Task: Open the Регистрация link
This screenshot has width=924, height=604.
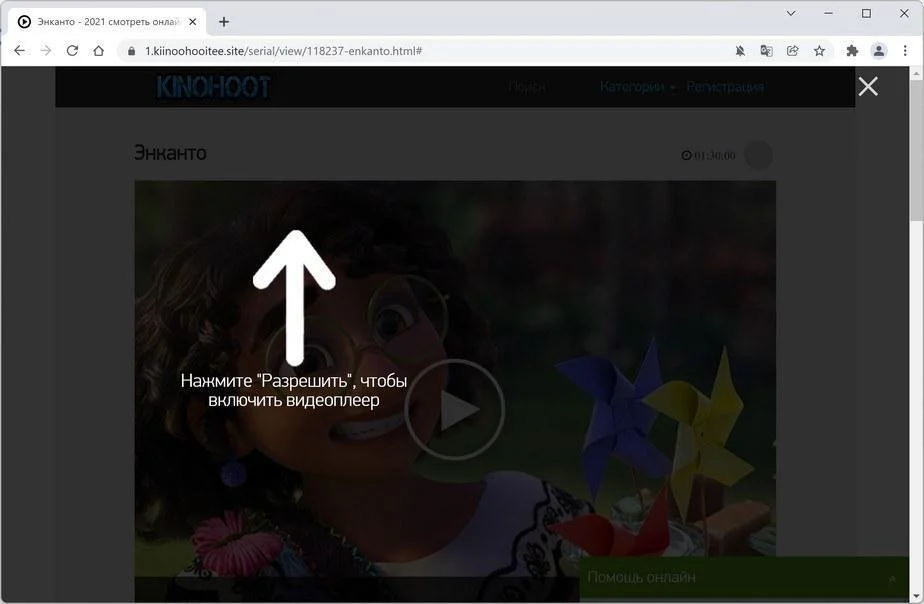Action: 725,87
